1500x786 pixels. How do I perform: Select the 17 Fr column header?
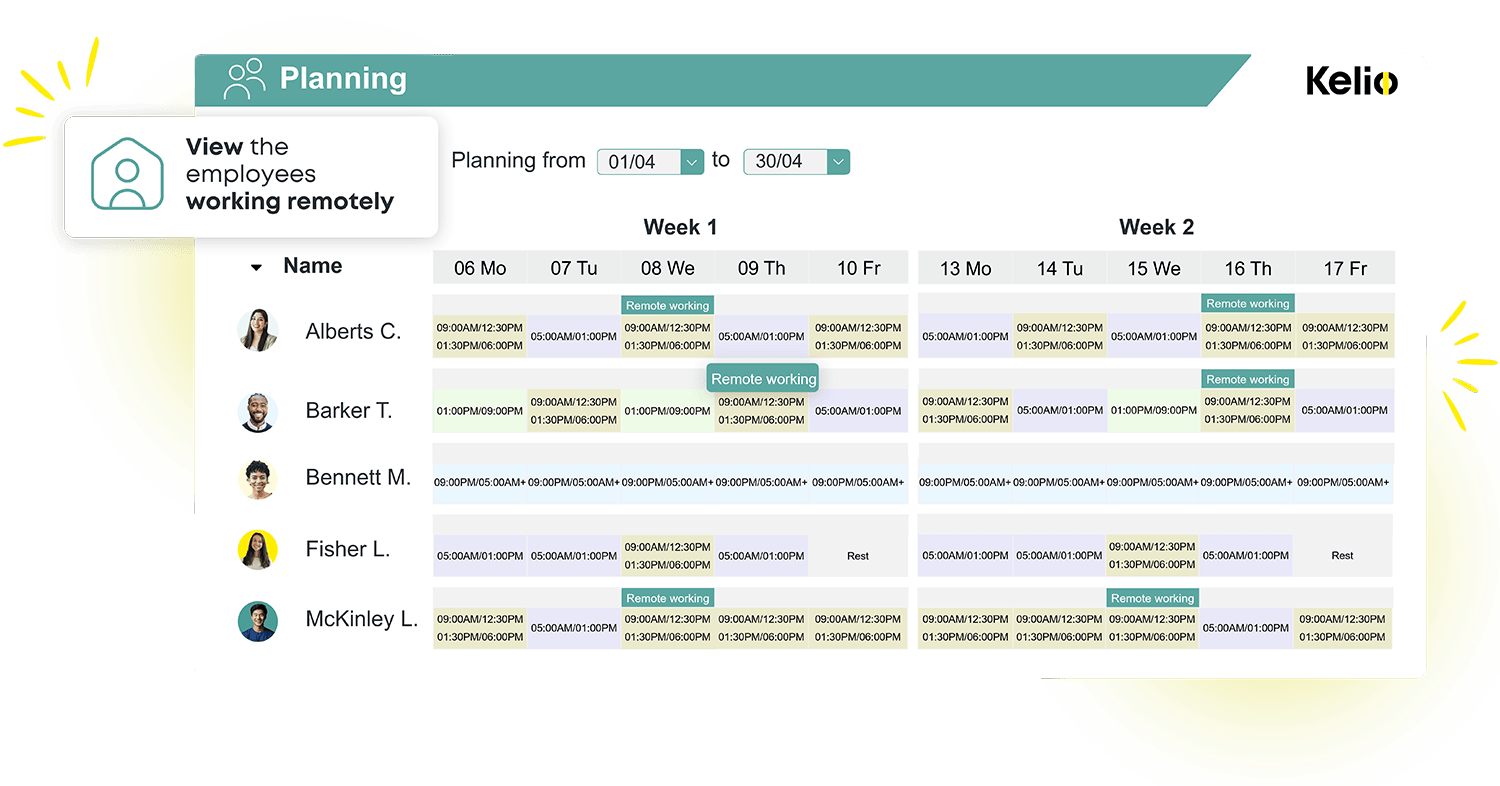[x=1345, y=268]
